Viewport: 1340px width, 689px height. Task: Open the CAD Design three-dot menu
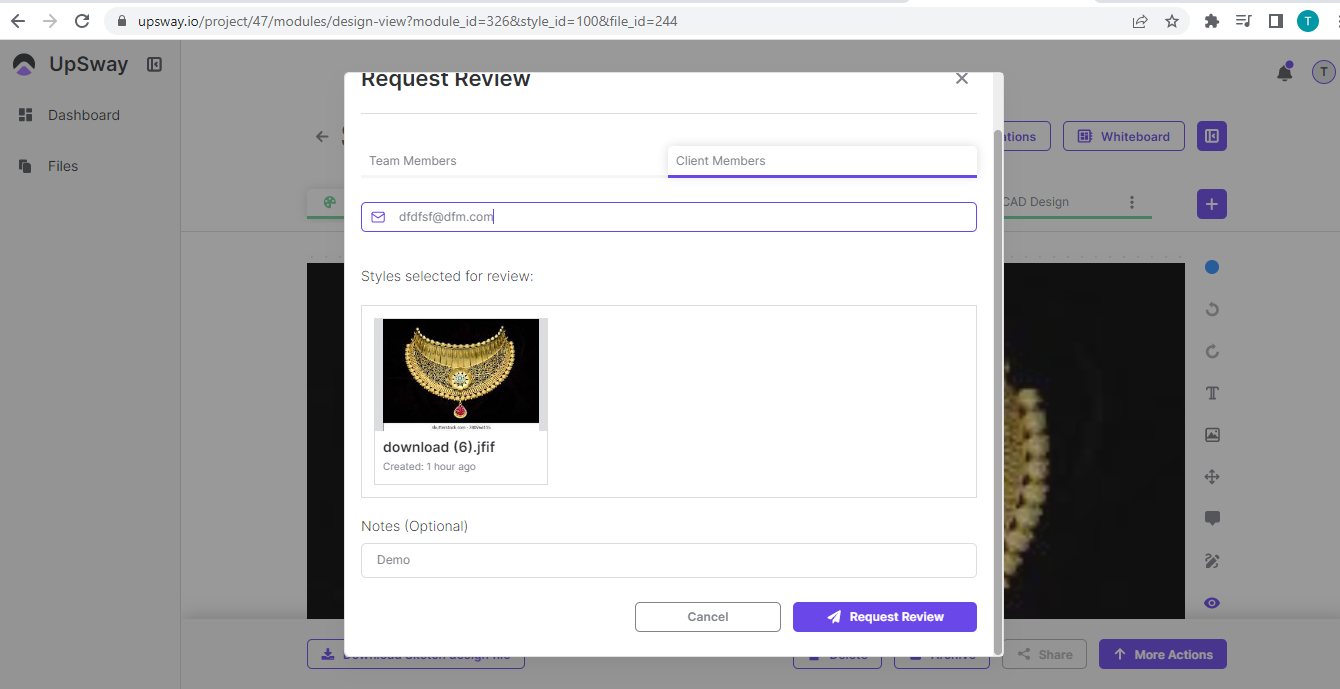1132,202
